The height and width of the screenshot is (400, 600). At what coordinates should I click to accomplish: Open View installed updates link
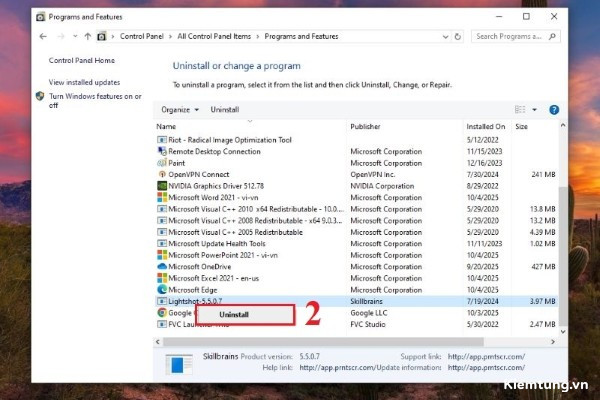click(84, 82)
